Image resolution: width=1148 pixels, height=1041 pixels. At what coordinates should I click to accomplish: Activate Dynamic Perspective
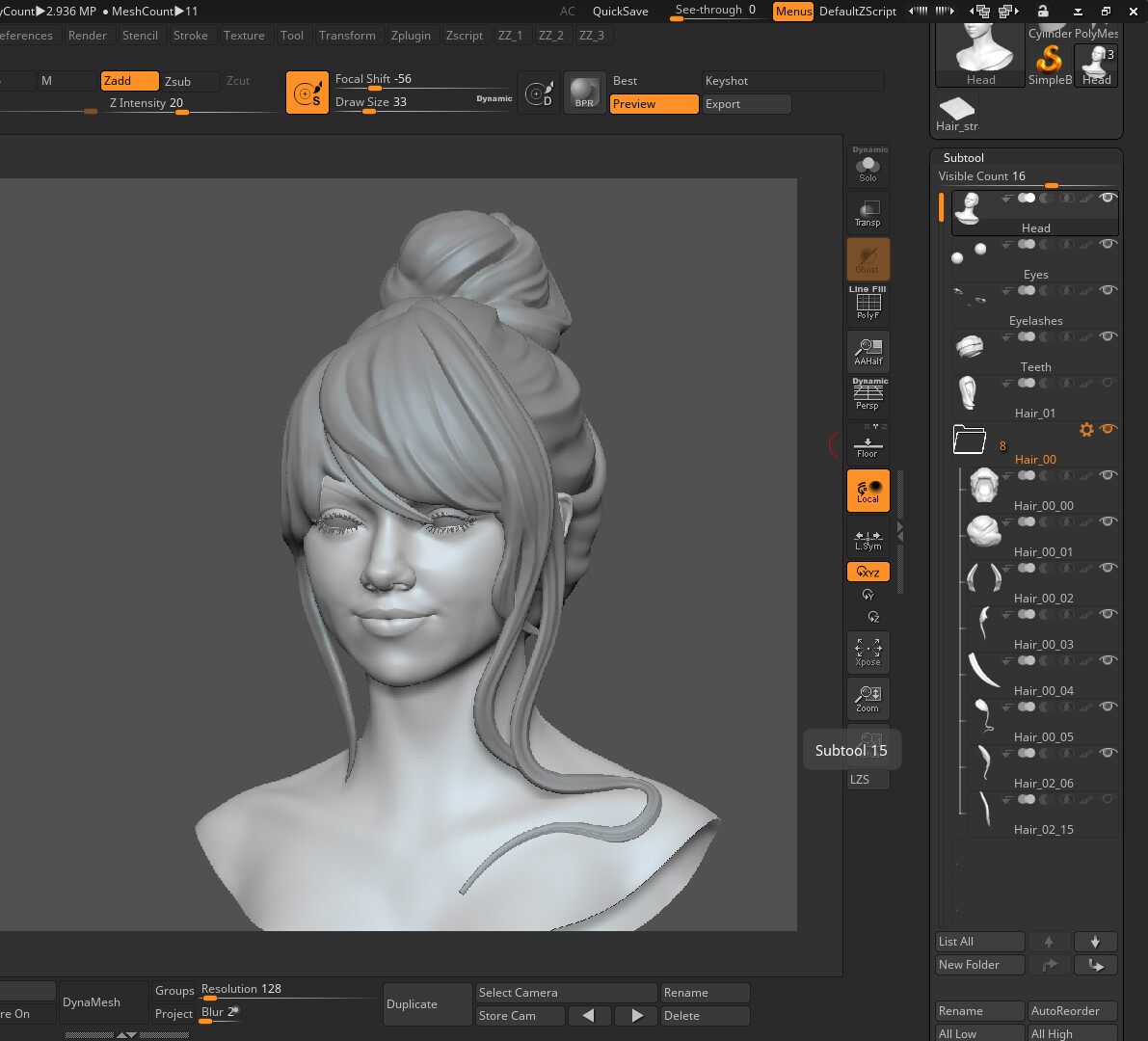pos(868,393)
